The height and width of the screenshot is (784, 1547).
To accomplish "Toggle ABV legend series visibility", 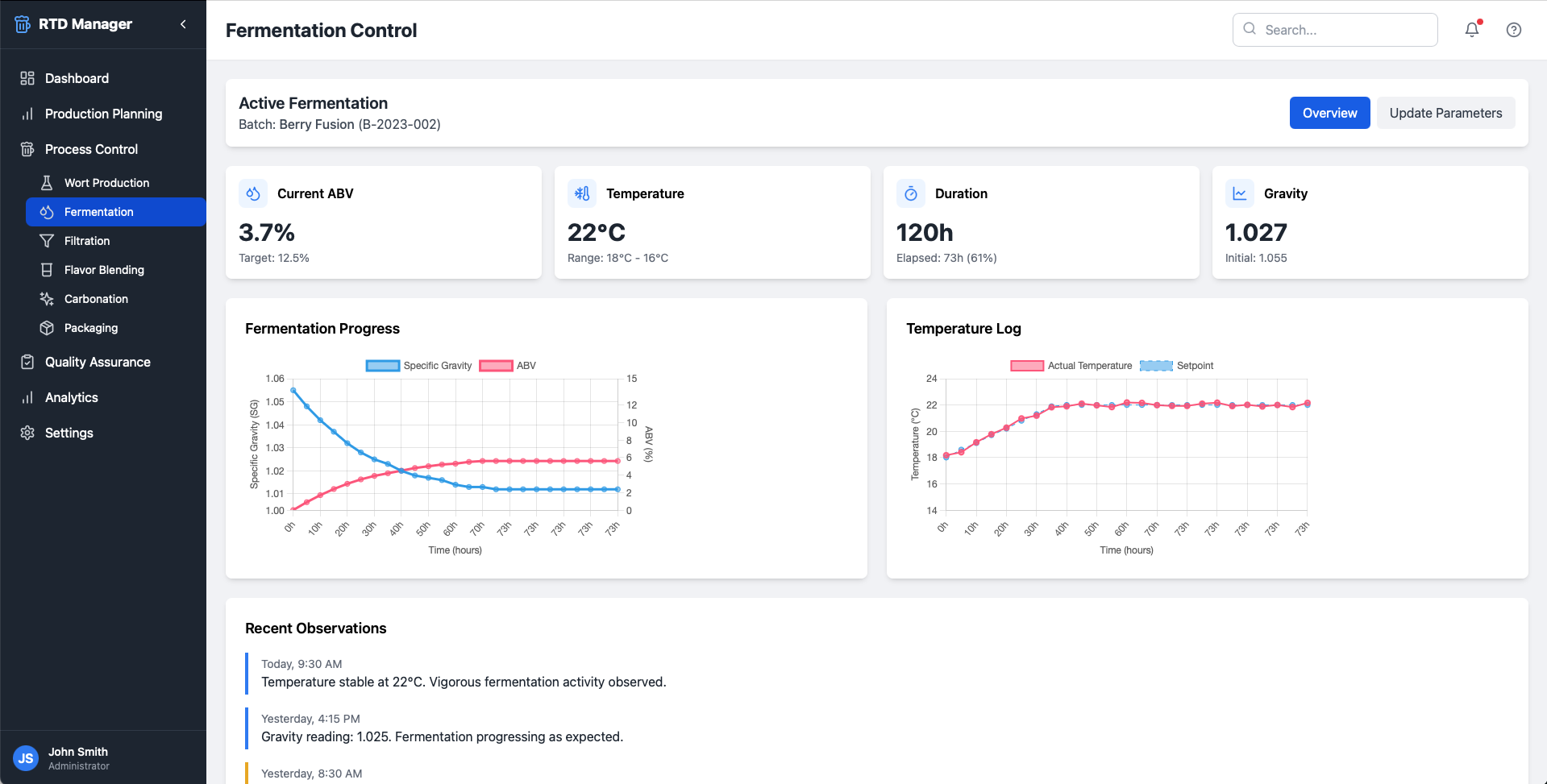I will click(507, 366).
